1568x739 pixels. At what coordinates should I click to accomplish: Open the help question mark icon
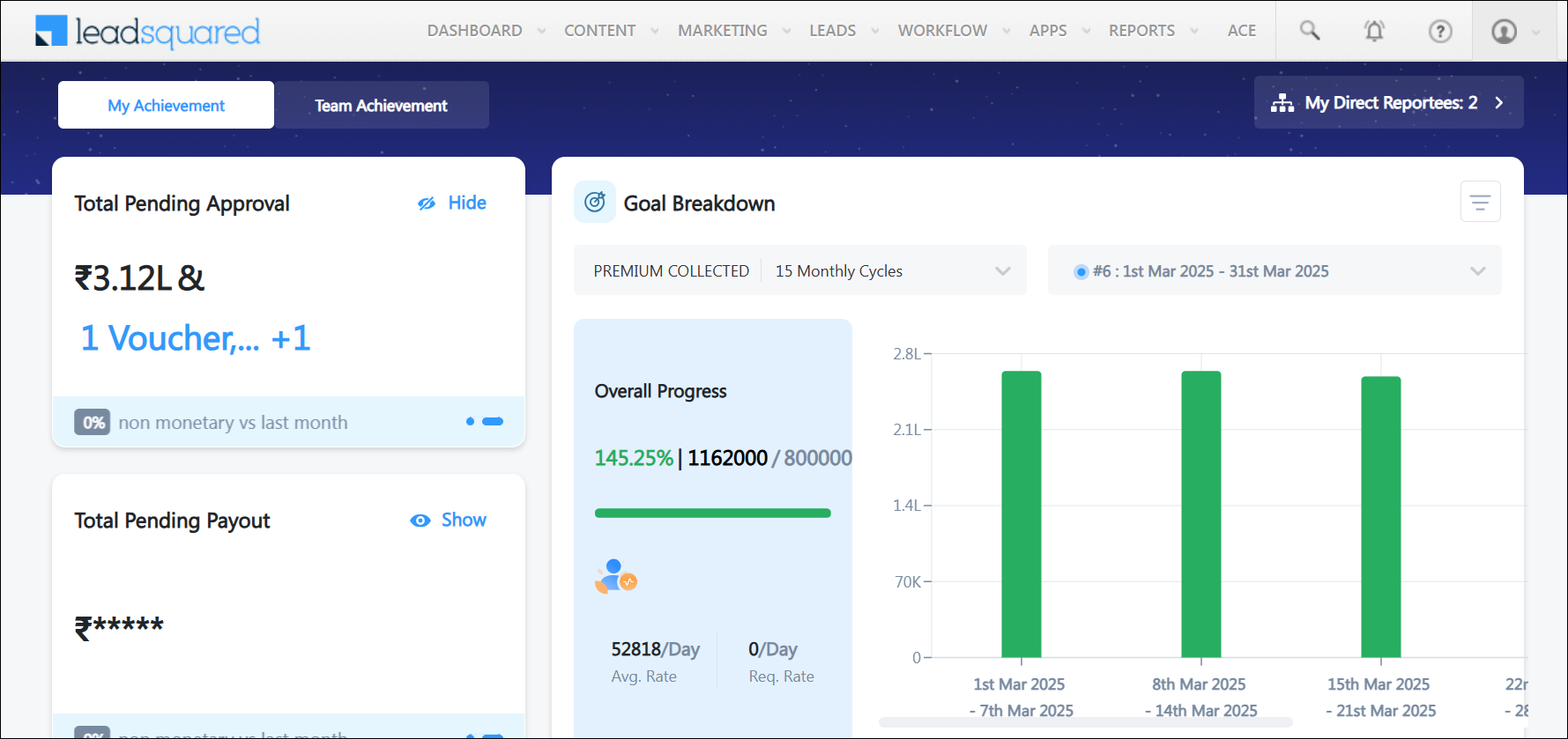click(x=1440, y=32)
